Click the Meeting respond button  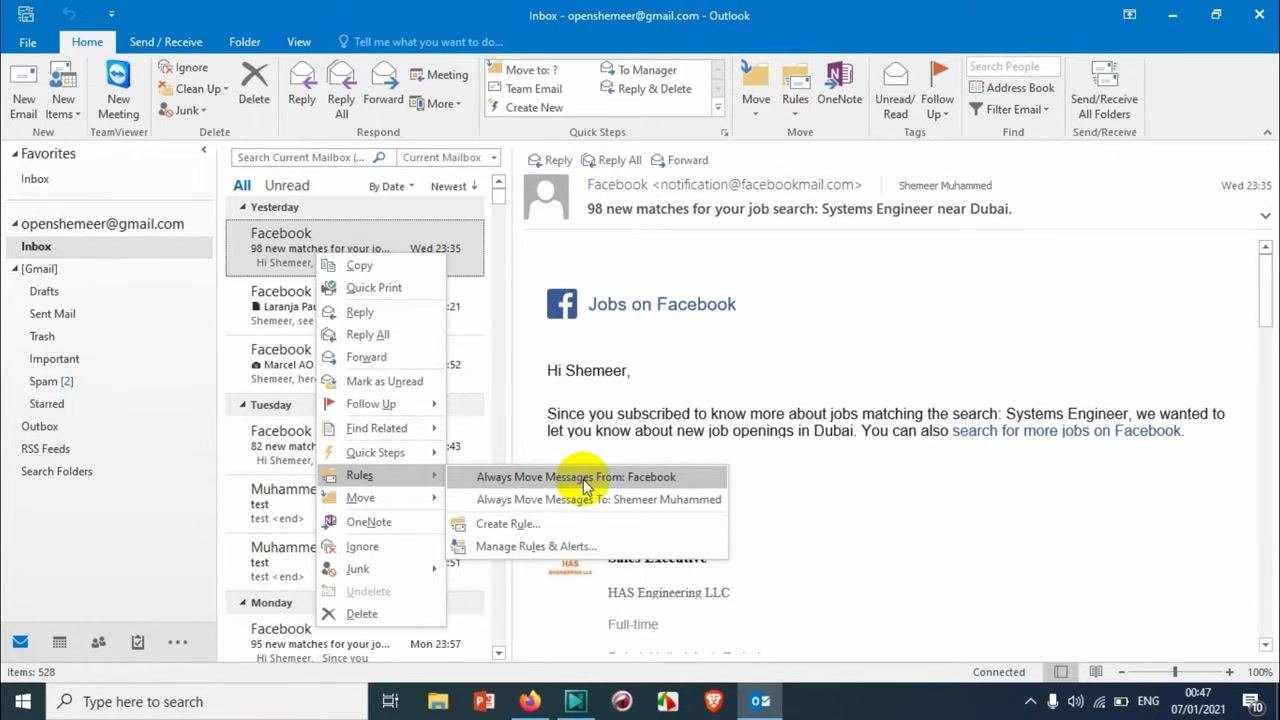point(439,75)
